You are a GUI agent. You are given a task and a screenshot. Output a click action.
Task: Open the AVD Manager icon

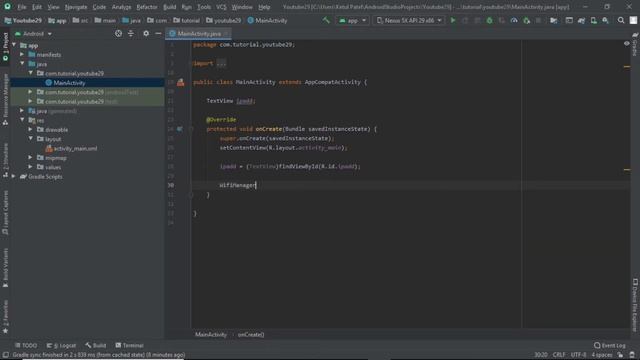[x=593, y=20]
